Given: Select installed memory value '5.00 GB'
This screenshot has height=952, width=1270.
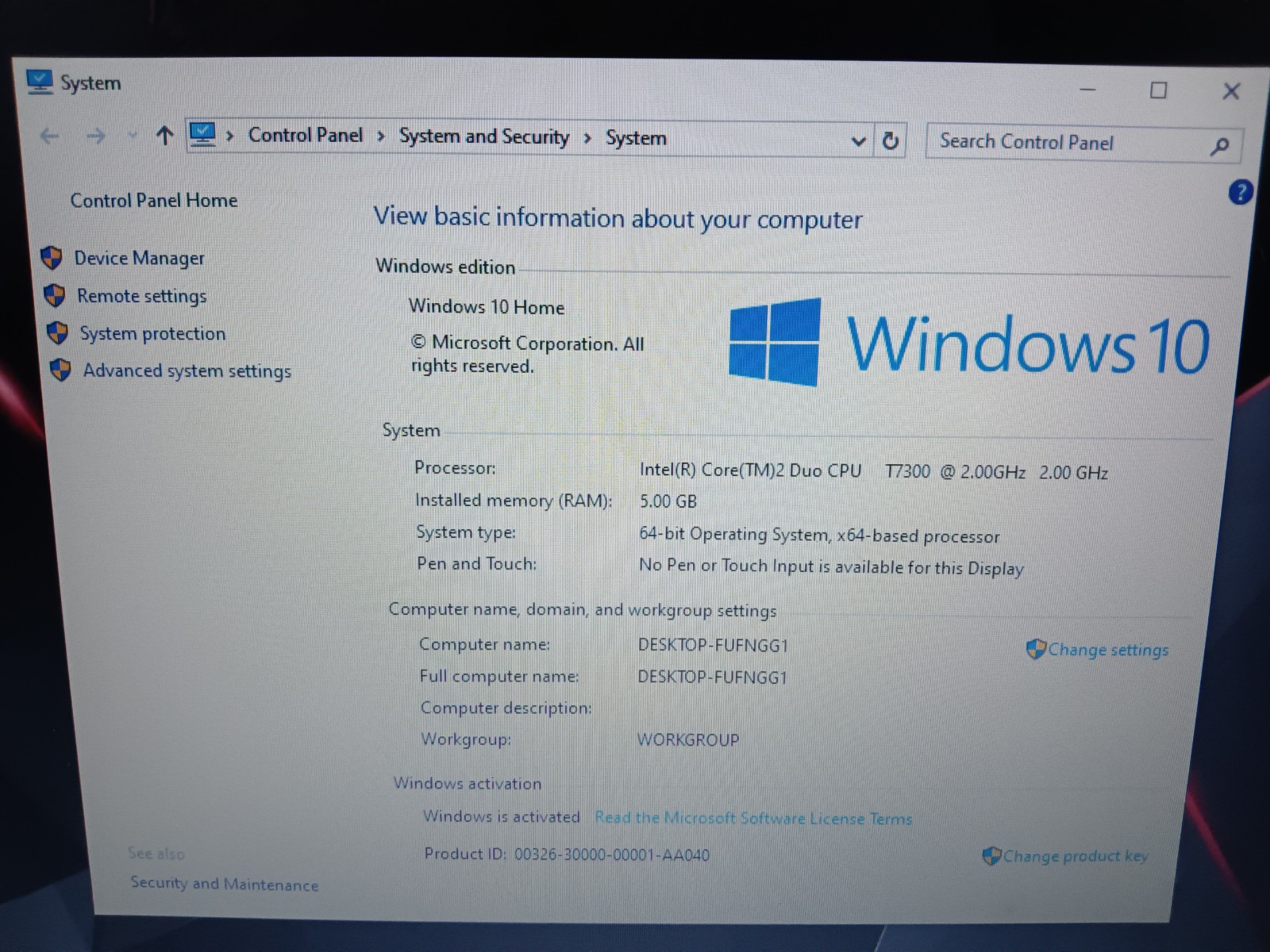Looking at the screenshot, I should (x=668, y=501).
